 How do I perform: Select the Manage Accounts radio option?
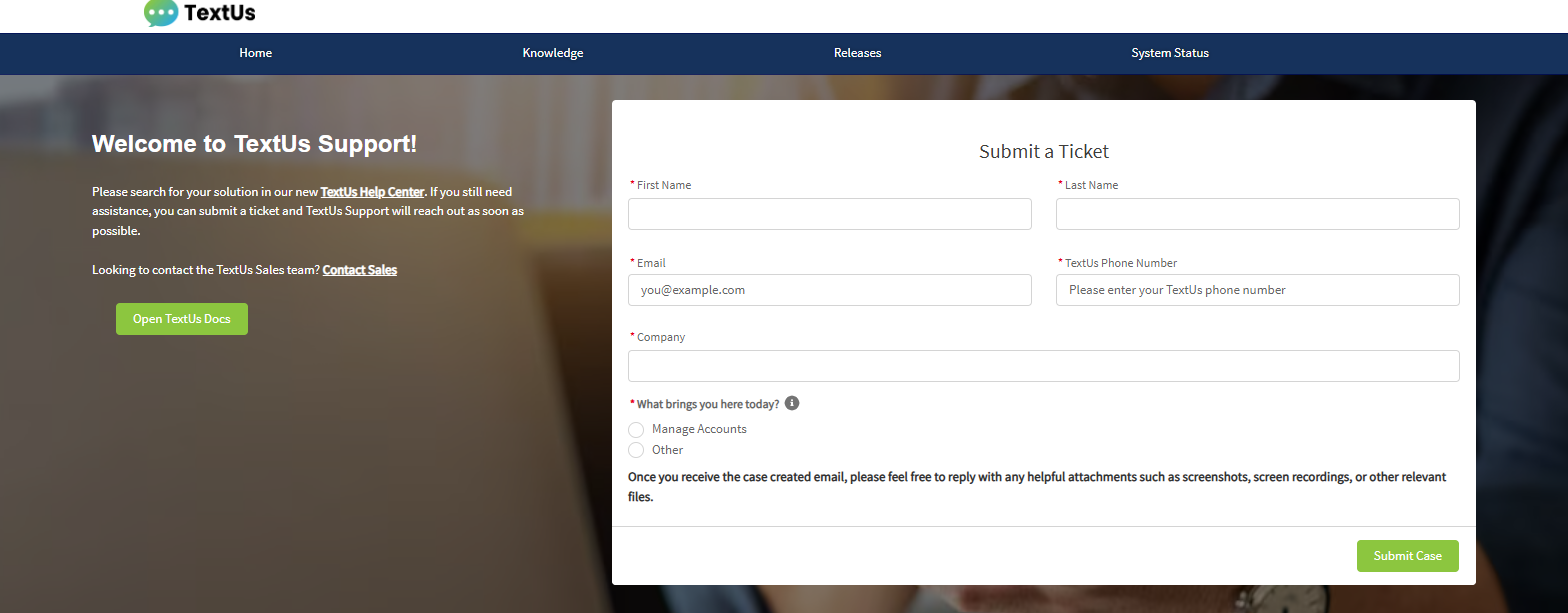tap(636, 429)
